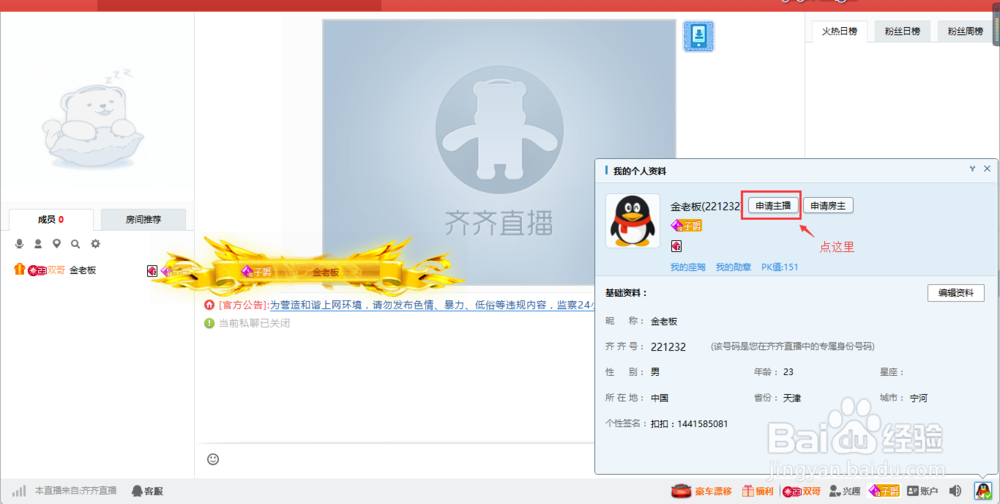Click the 昵称 value 金老板 in the profile

(664, 322)
